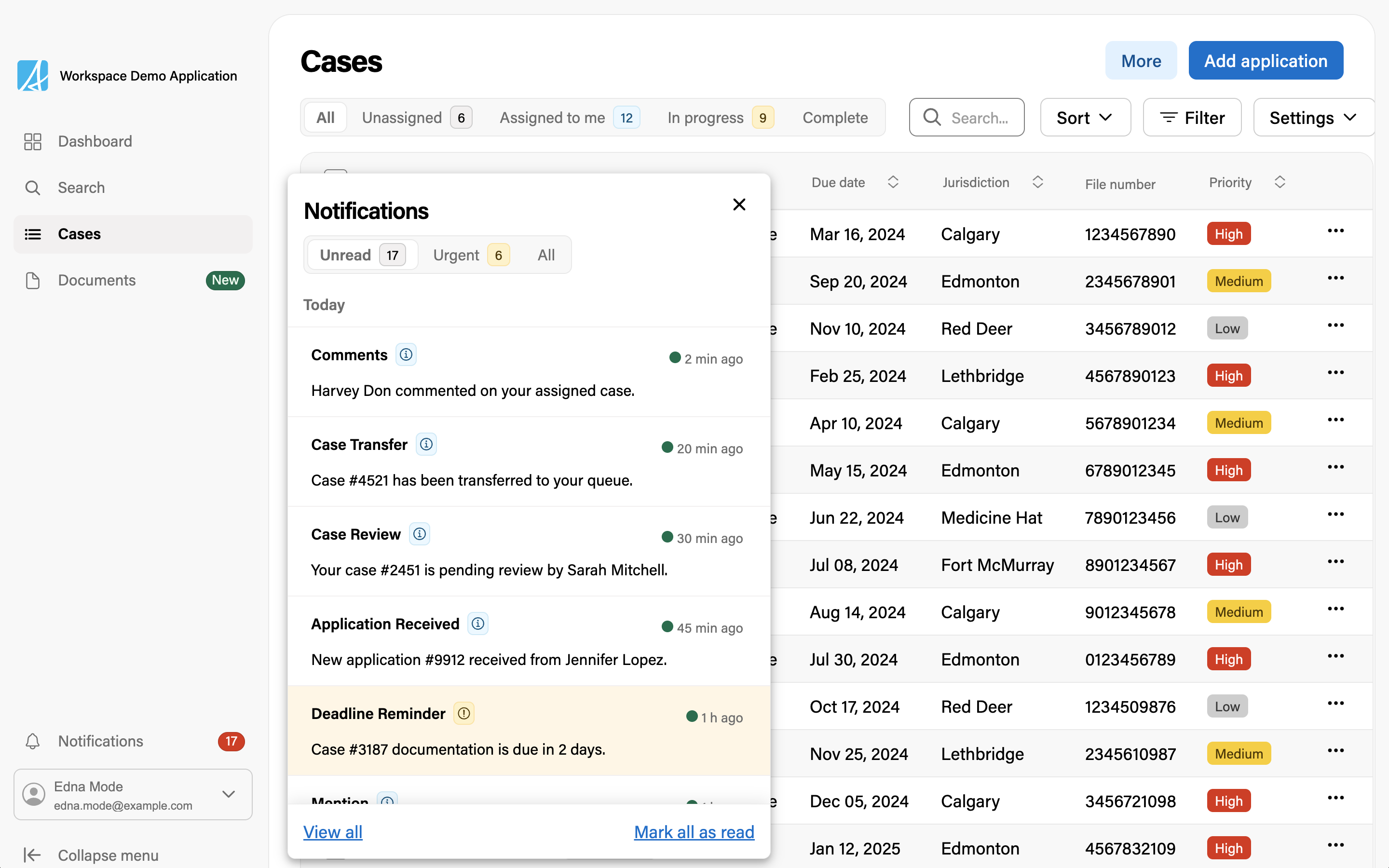Open the Sort dropdown
This screenshot has width=1389, height=868.
[1085, 118]
